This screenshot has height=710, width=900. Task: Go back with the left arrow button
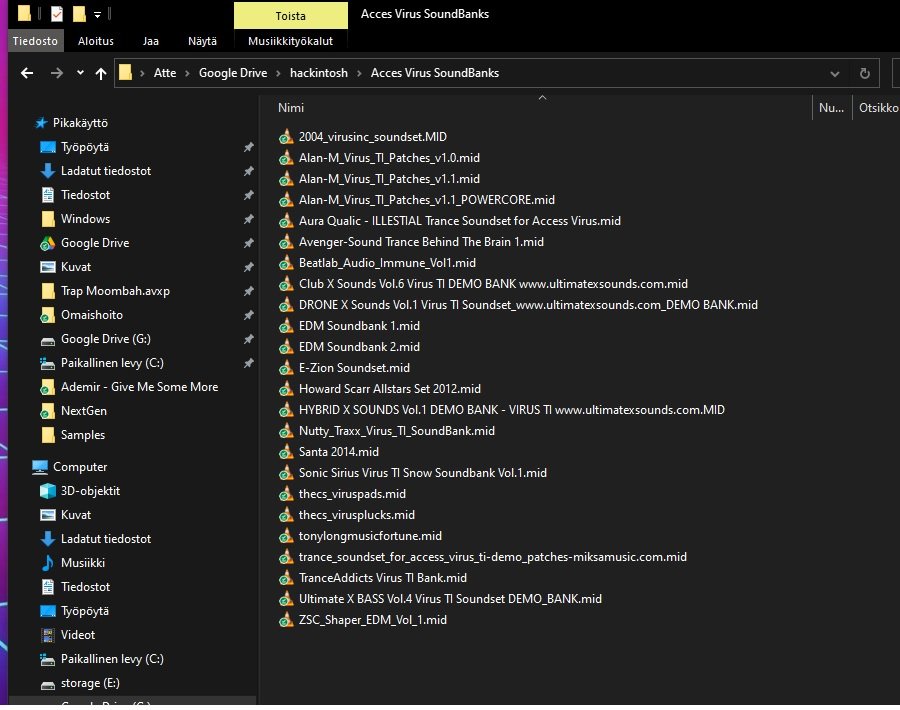(x=26, y=73)
